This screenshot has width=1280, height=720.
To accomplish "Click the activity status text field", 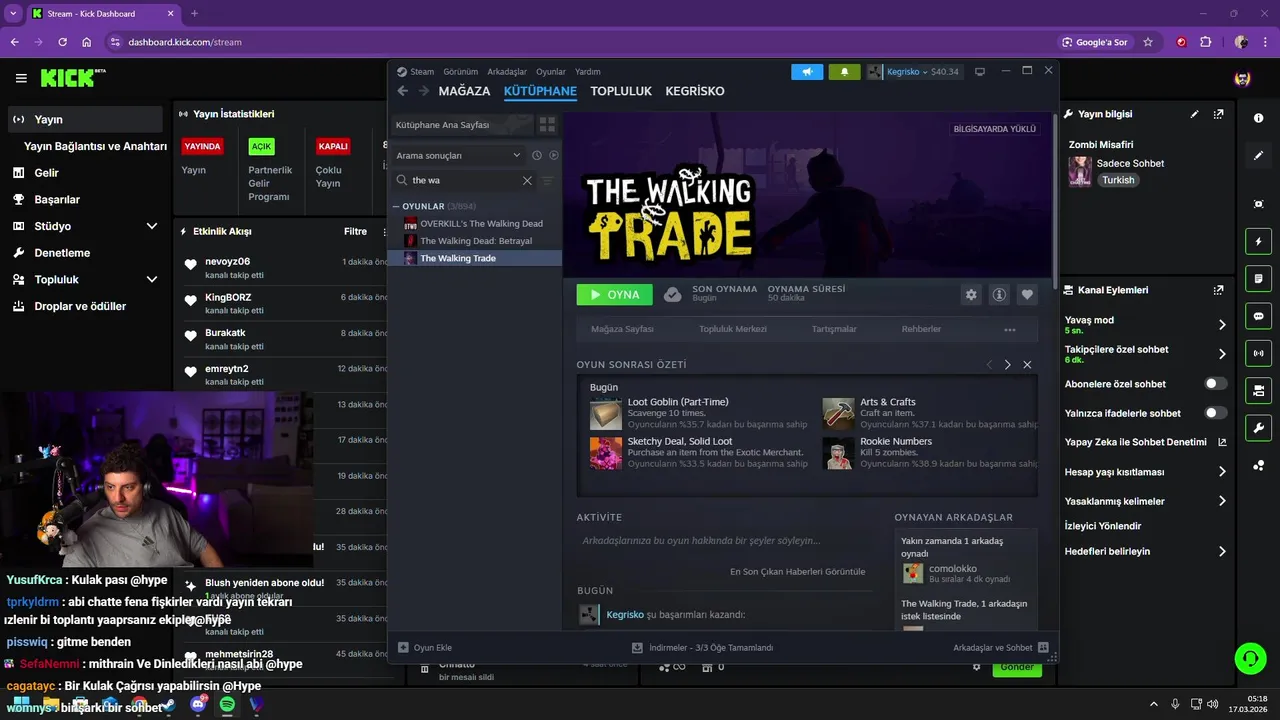I will (x=724, y=541).
